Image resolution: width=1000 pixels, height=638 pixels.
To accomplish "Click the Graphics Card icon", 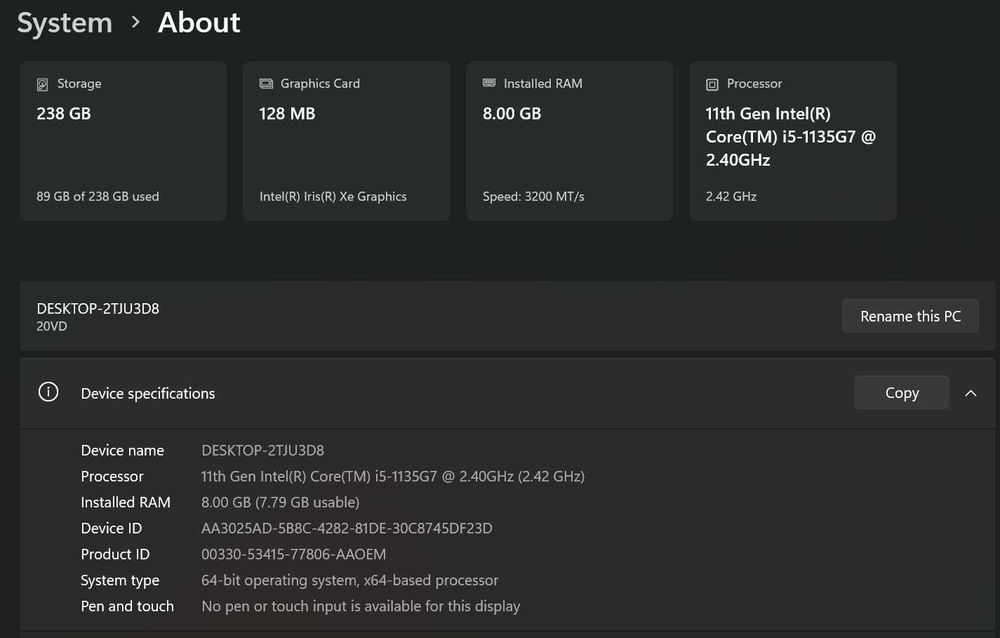I will click(x=266, y=84).
